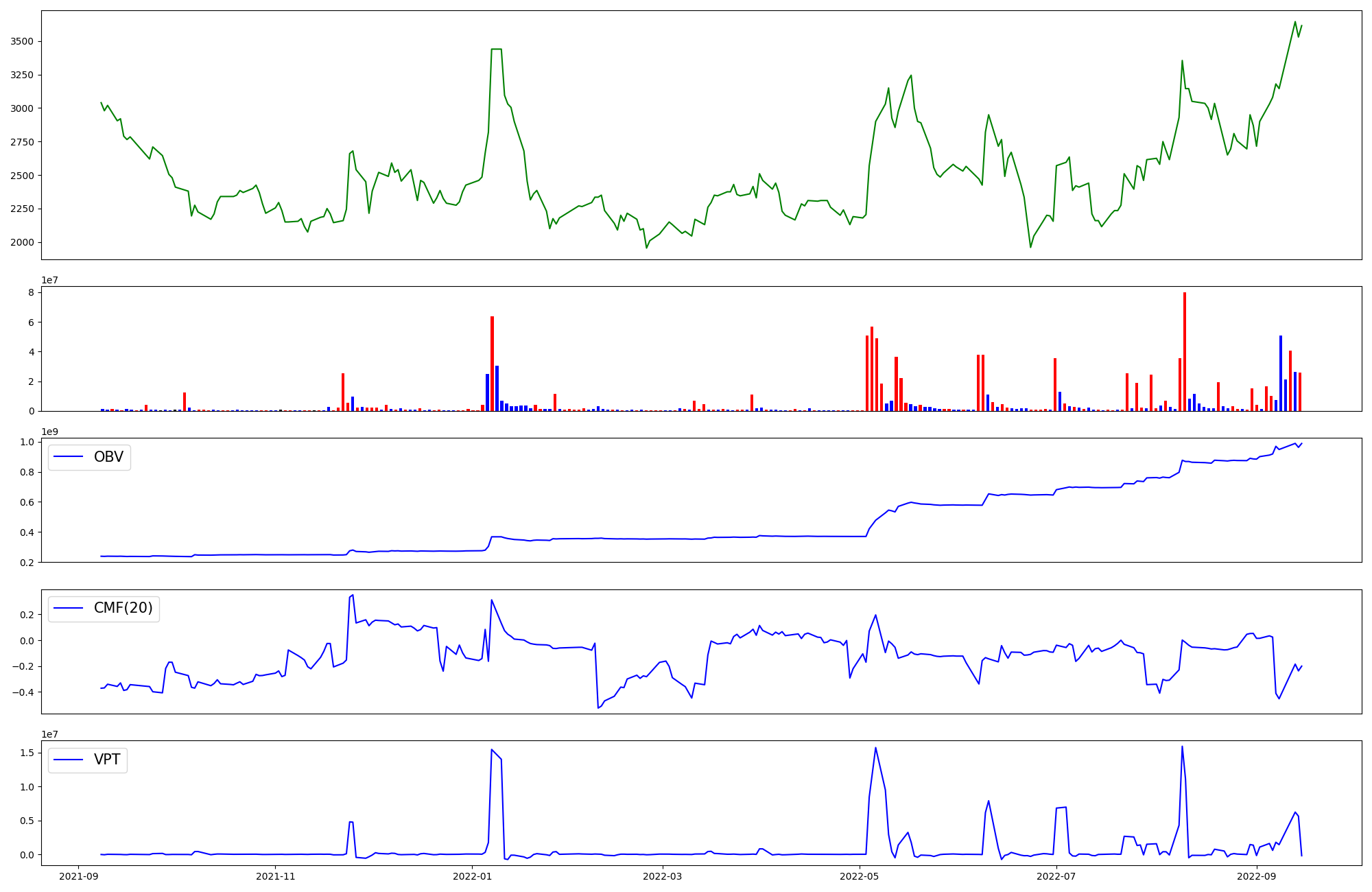The height and width of the screenshot is (892, 1372).
Task: Click the blue line sample in OBV legend
Action: (x=68, y=457)
